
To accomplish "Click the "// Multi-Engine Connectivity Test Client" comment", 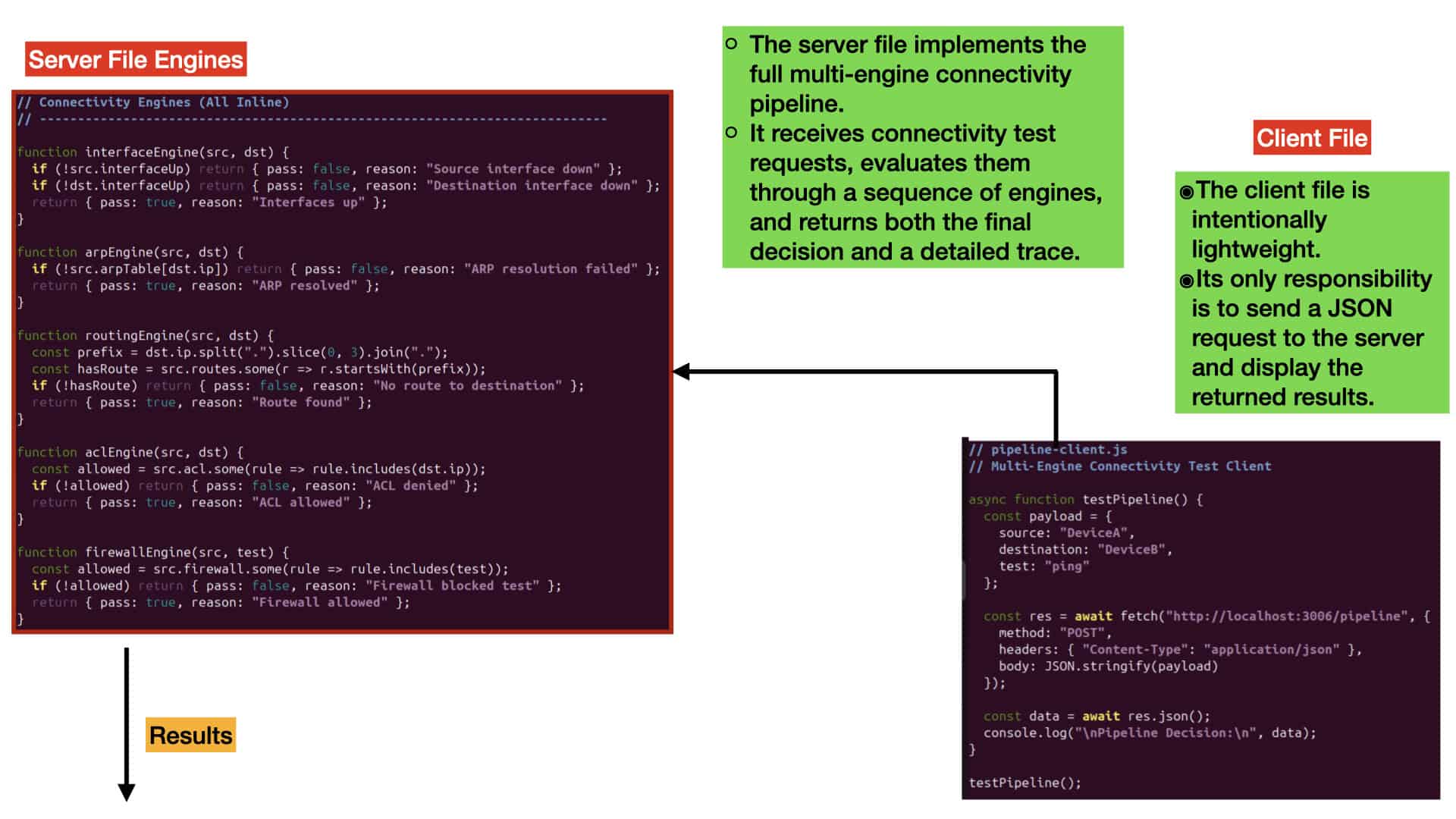I will tap(1120, 466).
